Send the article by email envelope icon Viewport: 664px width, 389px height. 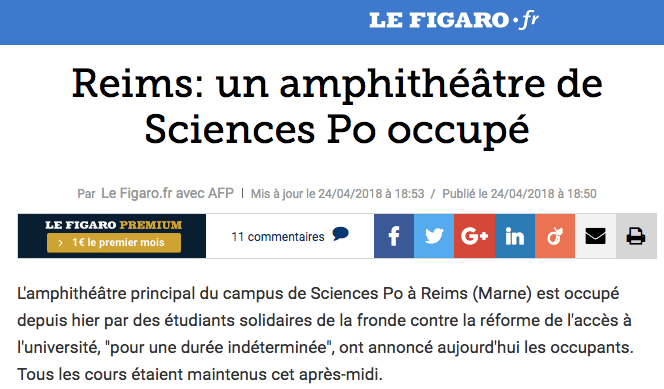pos(595,236)
